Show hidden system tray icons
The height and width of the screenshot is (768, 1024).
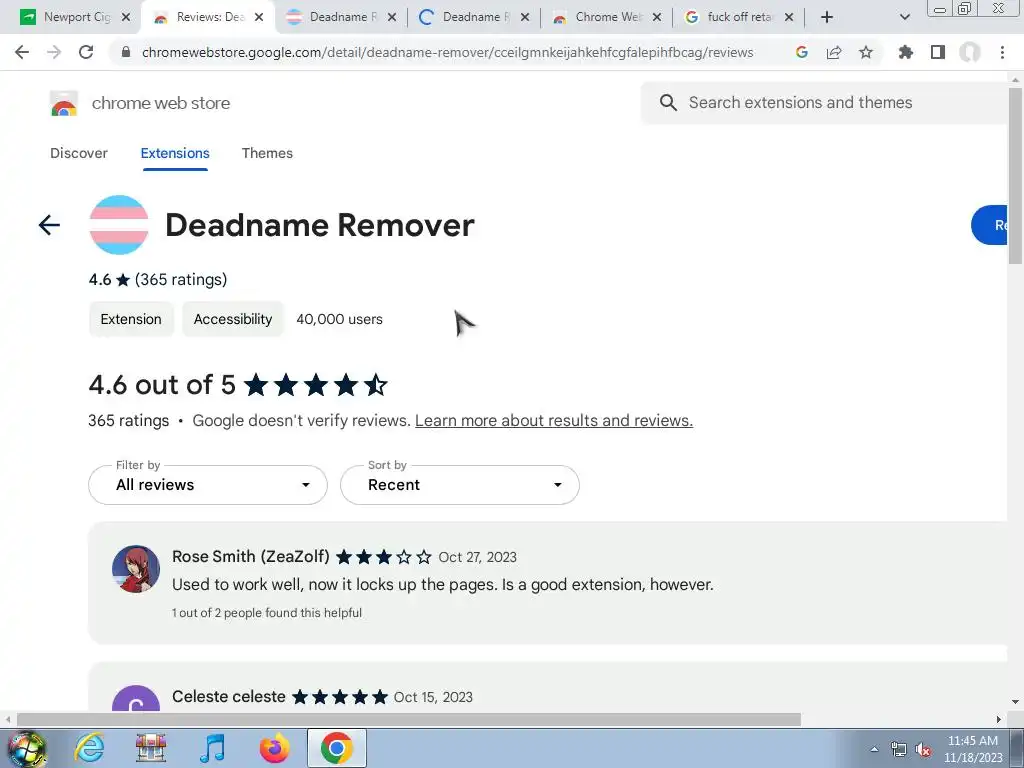pos(874,749)
